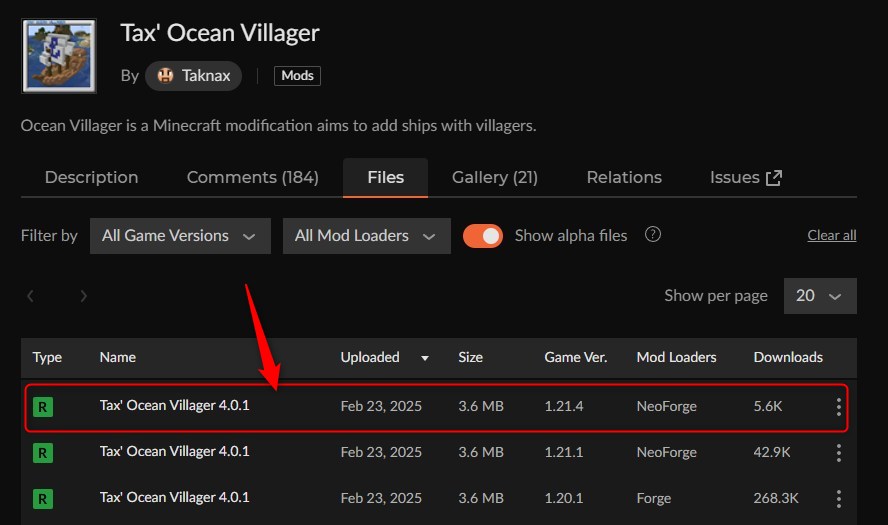Screen dimensions: 888x525
Task: Click the 1.20.1 game version cell
Action: tap(563, 498)
